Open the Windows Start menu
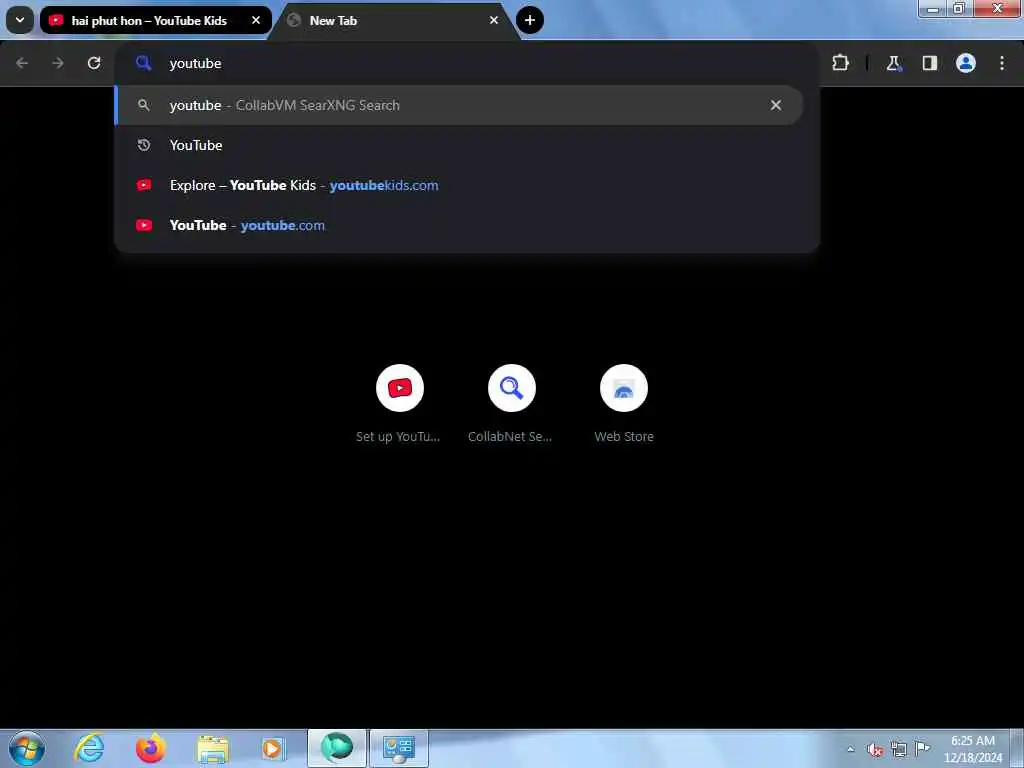The image size is (1024, 768). pyautogui.click(x=27, y=748)
